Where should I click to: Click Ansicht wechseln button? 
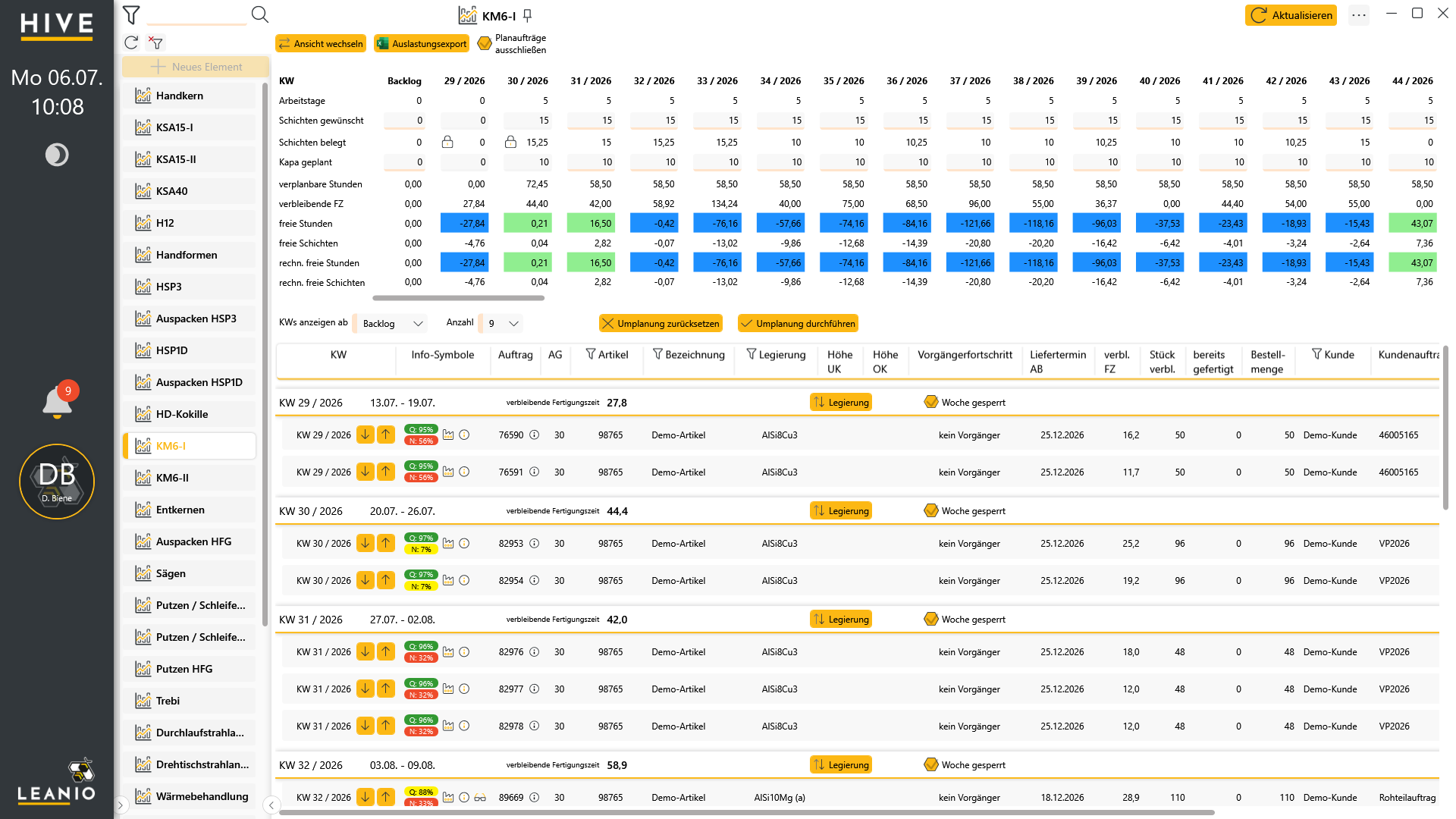[x=321, y=44]
